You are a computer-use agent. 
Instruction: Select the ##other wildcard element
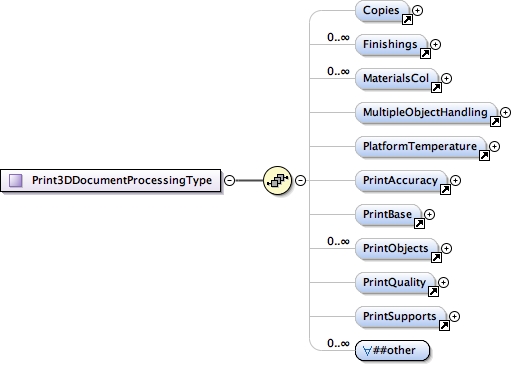point(393,350)
